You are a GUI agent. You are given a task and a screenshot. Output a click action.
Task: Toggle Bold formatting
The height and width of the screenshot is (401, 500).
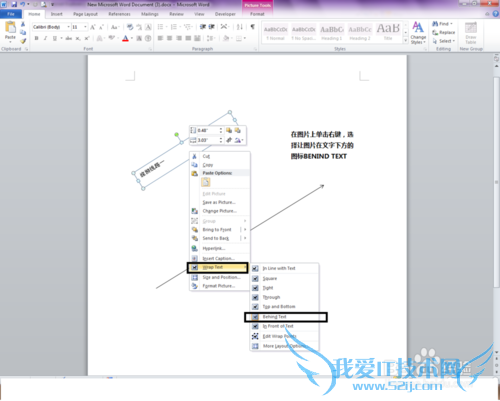pyautogui.click(x=36, y=38)
